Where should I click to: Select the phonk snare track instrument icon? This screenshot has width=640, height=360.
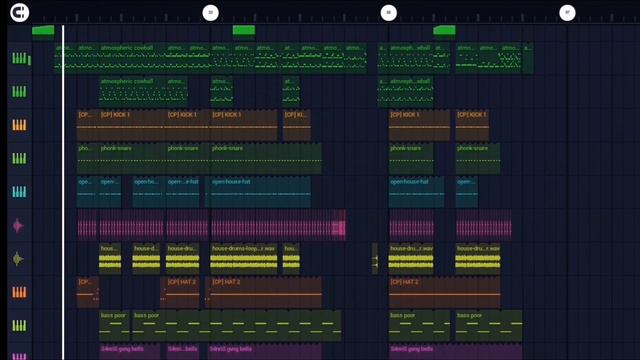19,158
